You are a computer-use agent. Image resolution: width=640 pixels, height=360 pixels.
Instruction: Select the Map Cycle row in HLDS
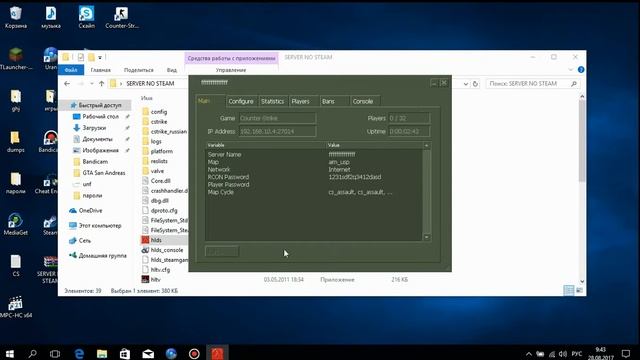[313, 192]
